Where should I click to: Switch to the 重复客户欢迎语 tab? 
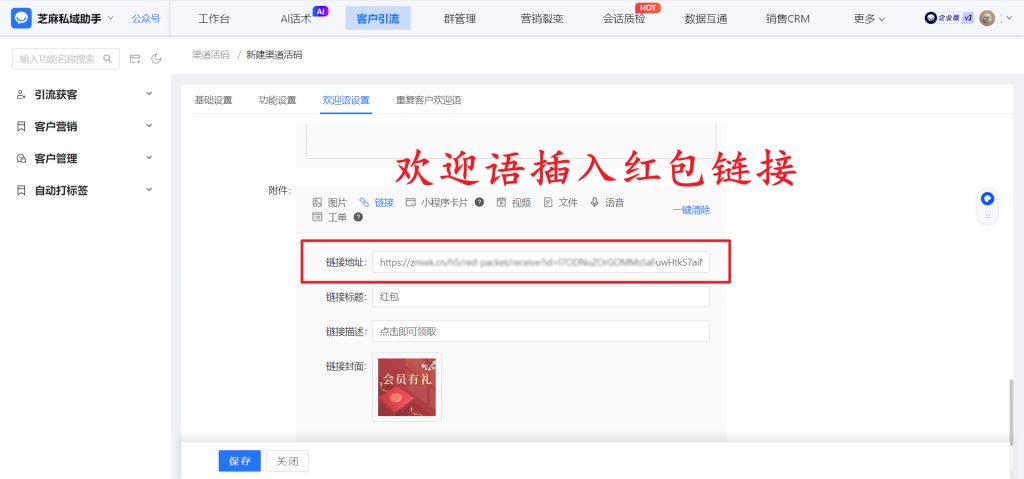click(x=428, y=100)
